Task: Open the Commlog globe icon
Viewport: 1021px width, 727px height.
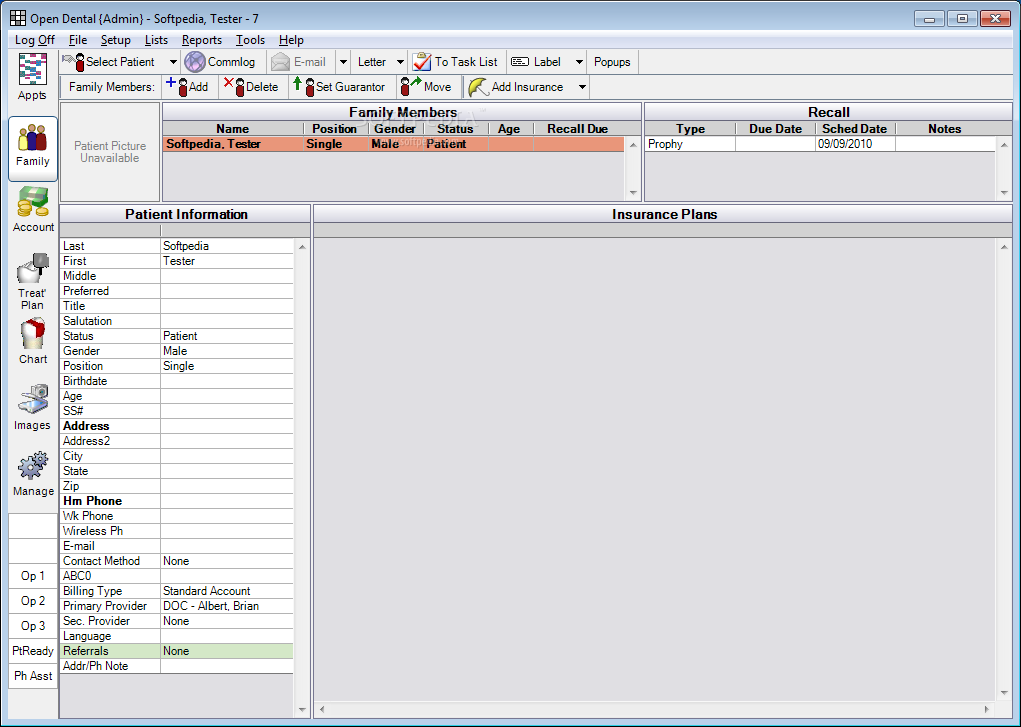Action: 195,62
